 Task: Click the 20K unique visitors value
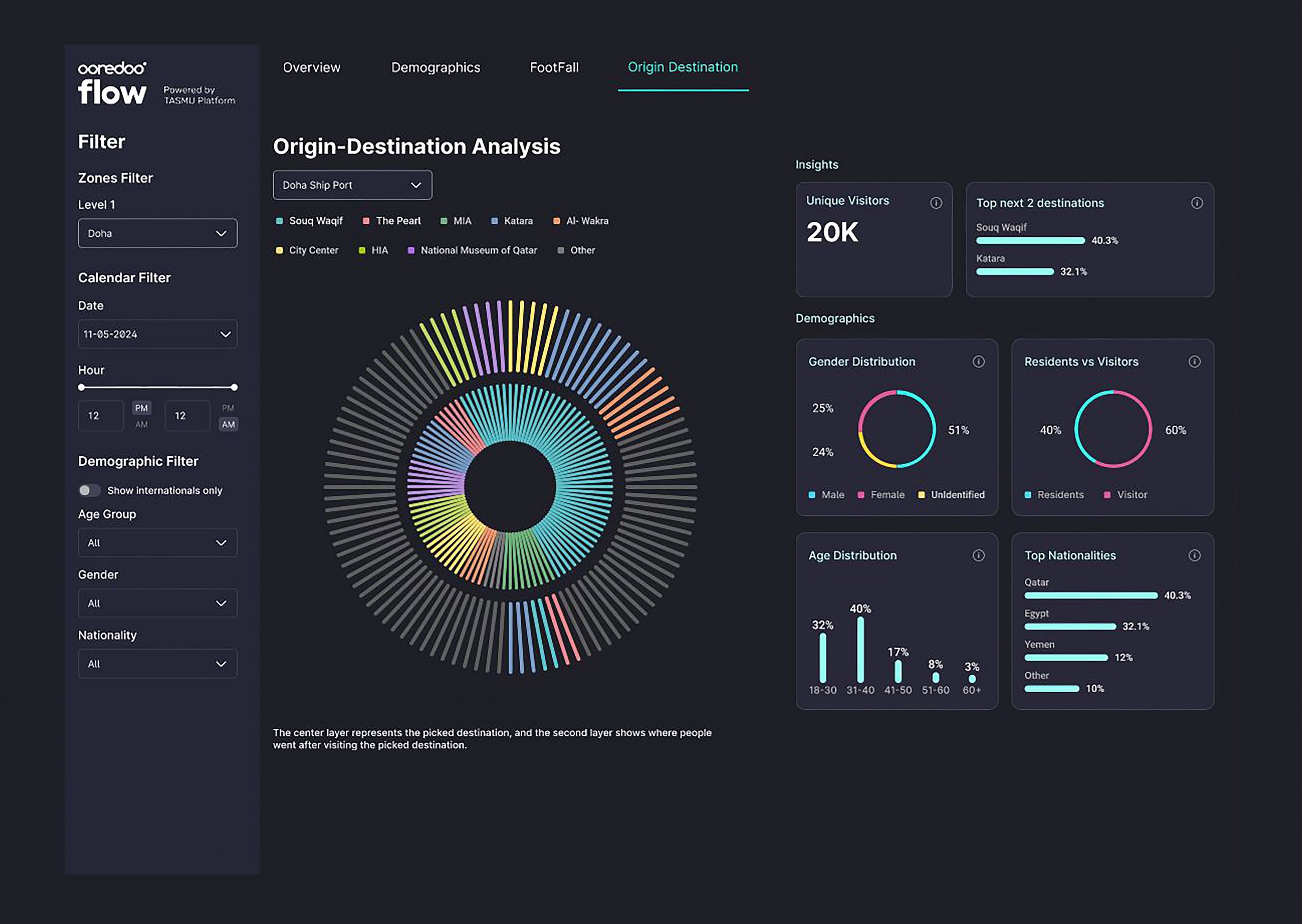click(832, 232)
